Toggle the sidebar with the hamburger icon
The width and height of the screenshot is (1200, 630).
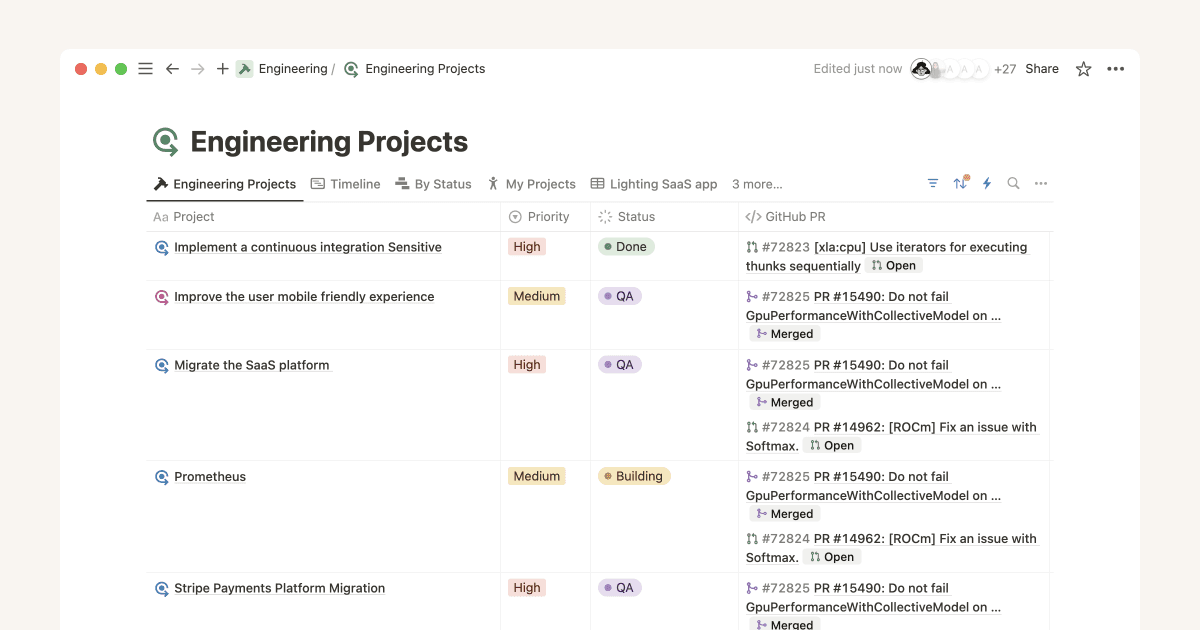pos(145,68)
